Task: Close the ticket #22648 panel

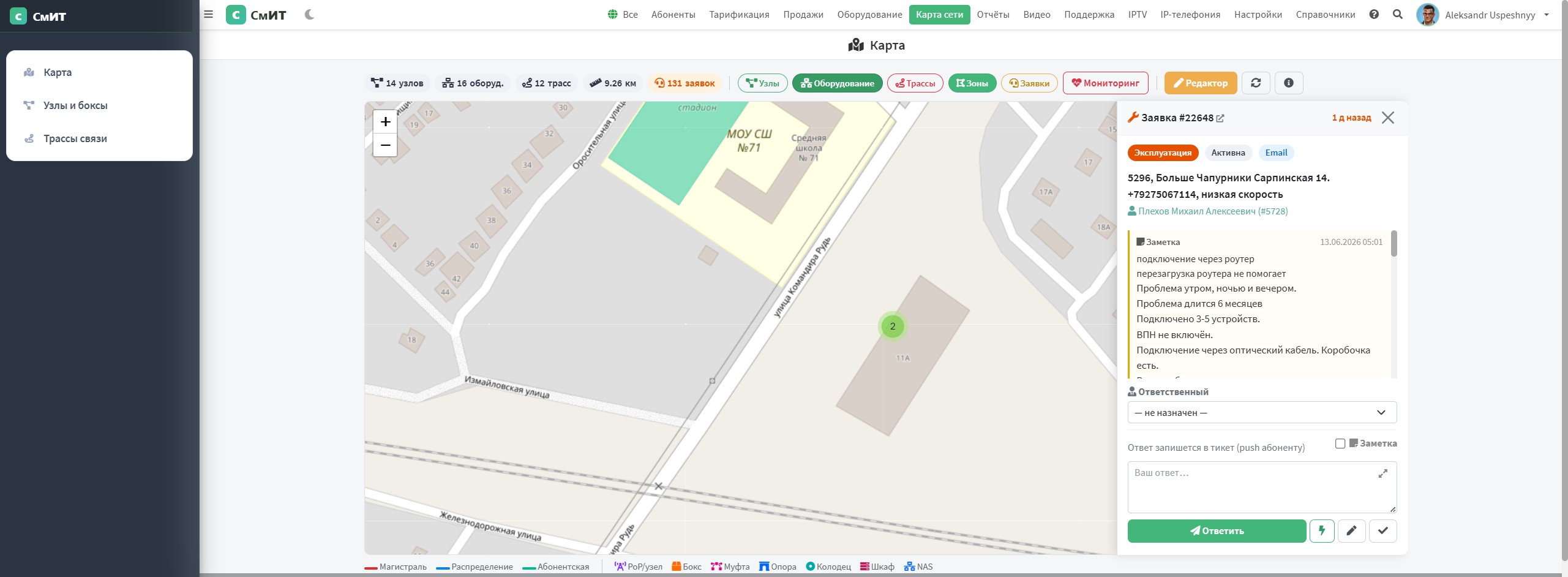Action: (1388, 118)
